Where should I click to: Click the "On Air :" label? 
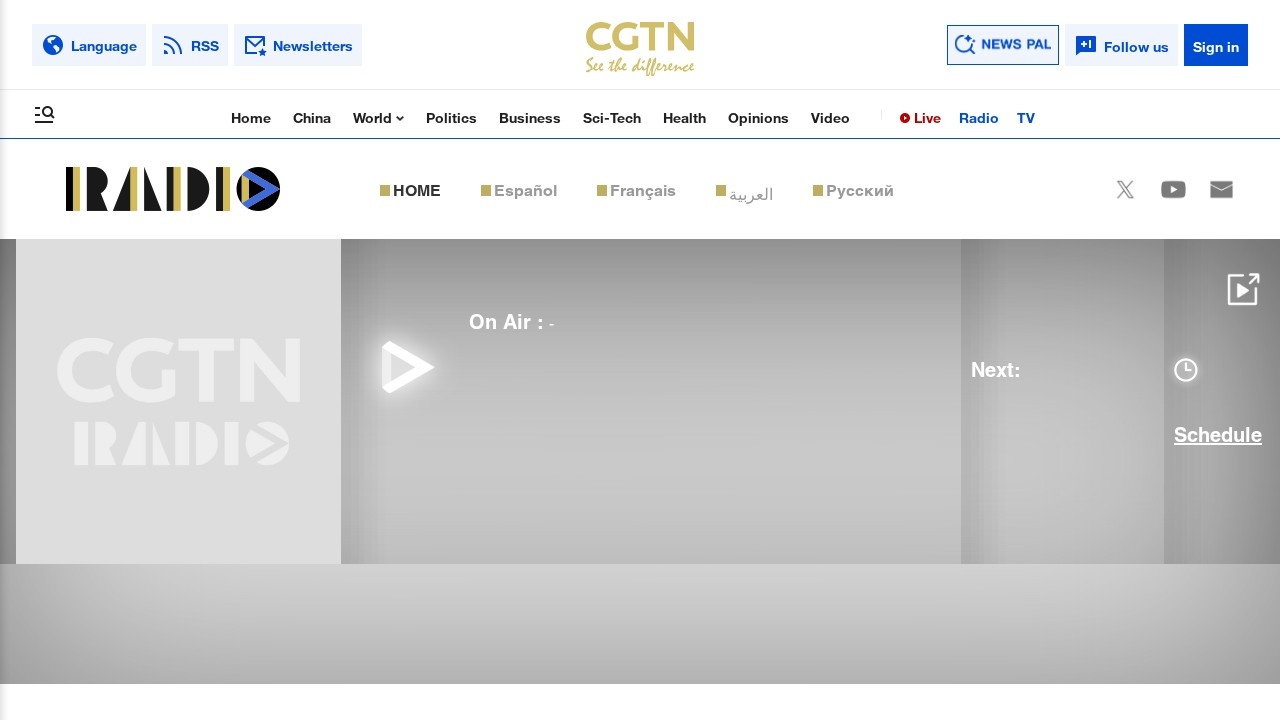click(x=506, y=322)
